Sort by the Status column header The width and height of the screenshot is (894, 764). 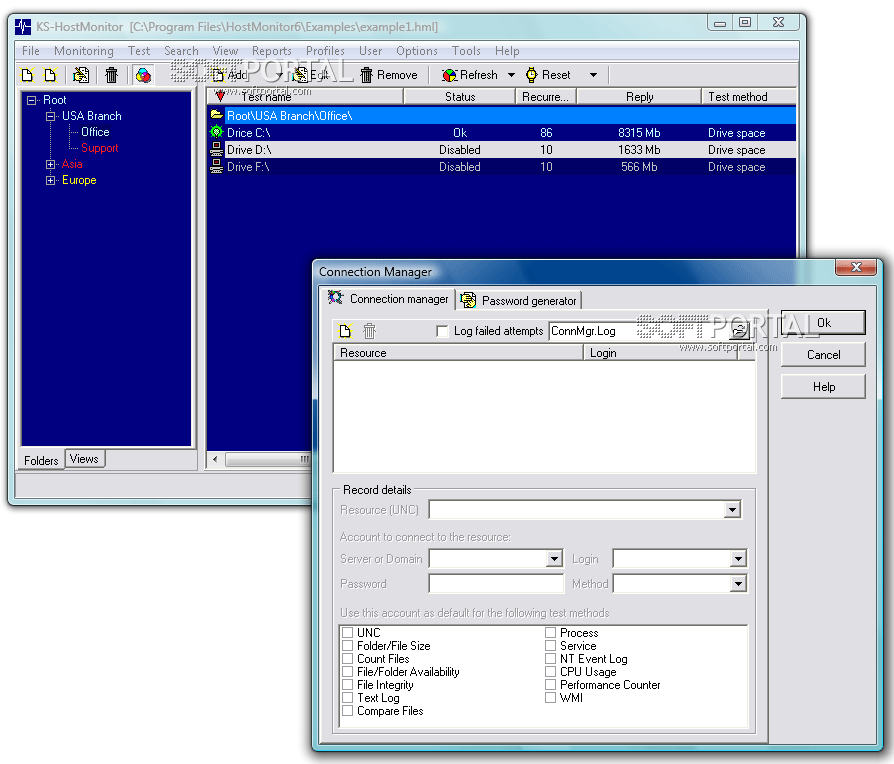coord(460,97)
